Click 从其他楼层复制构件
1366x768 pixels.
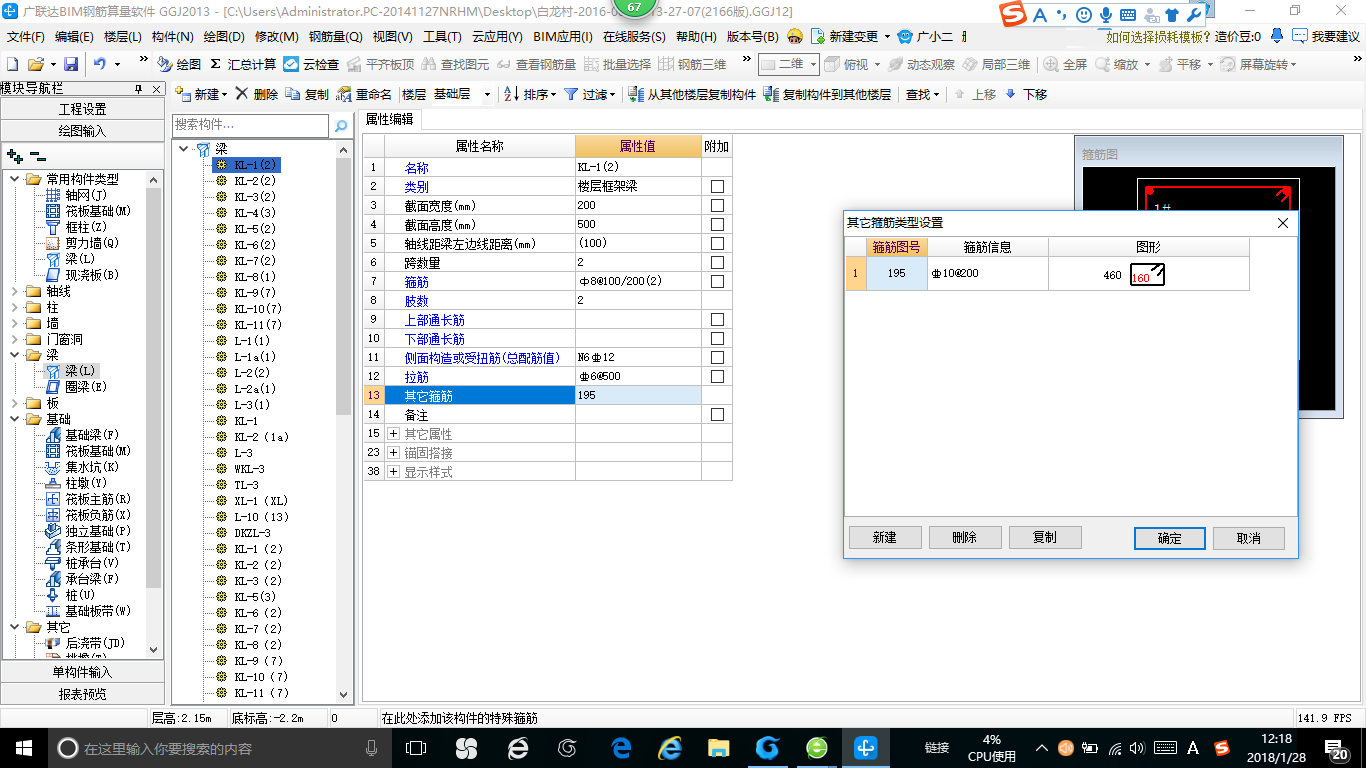coord(692,94)
